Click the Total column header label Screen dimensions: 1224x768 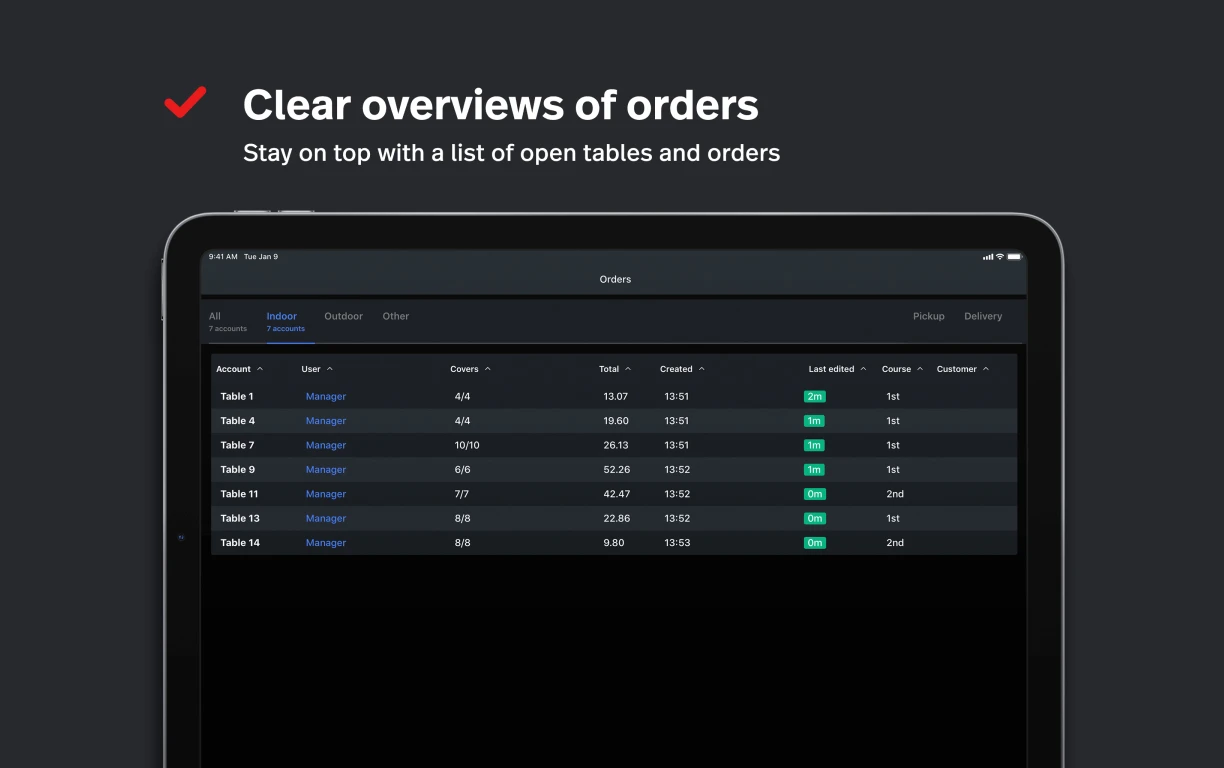pos(609,369)
